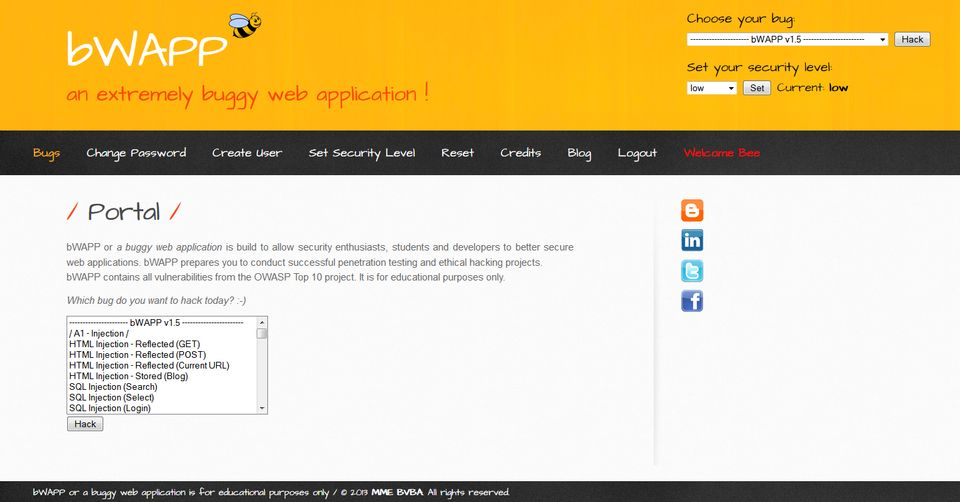Open the Blogger social icon
The height and width of the screenshot is (502, 960).
pyautogui.click(x=692, y=210)
